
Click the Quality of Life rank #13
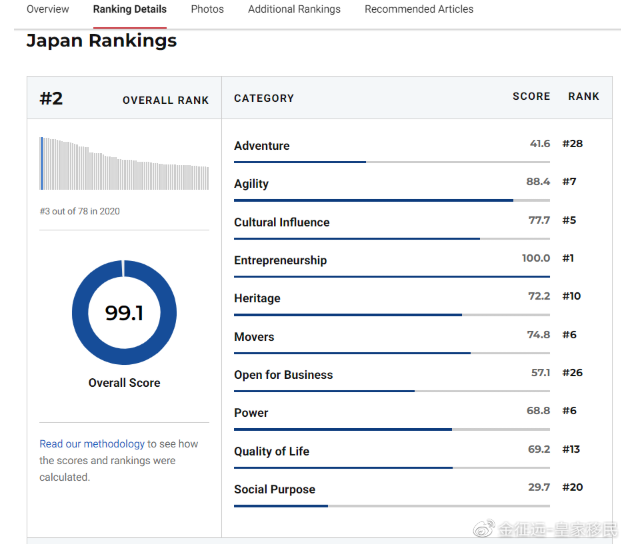(x=571, y=449)
